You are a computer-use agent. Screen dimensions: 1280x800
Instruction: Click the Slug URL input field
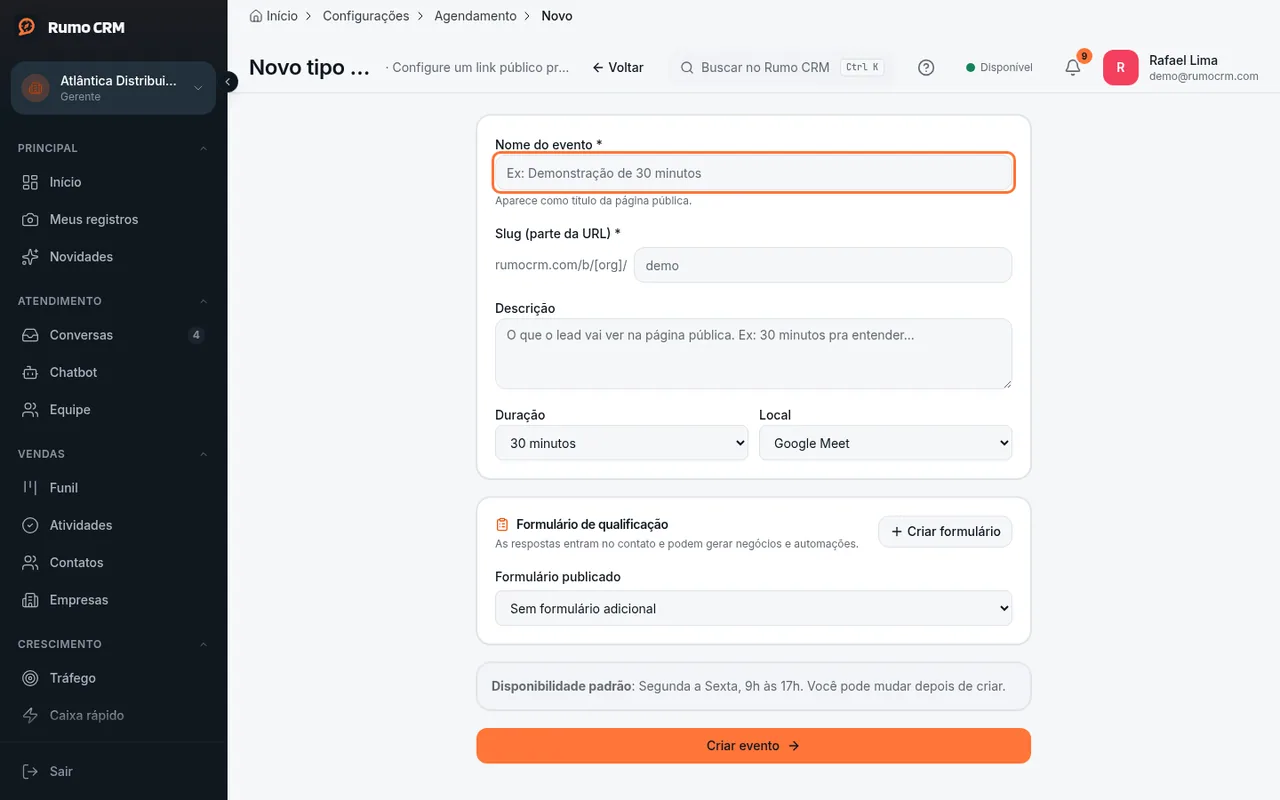(x=823, y=265)
